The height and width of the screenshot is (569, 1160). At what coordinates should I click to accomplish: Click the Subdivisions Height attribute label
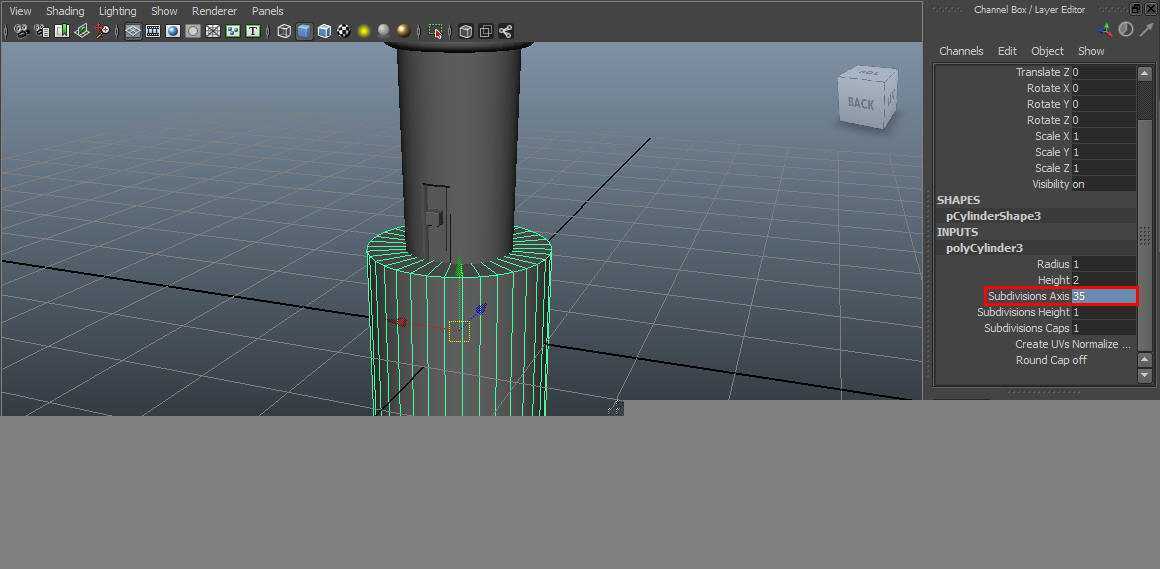pos(1023,312)
